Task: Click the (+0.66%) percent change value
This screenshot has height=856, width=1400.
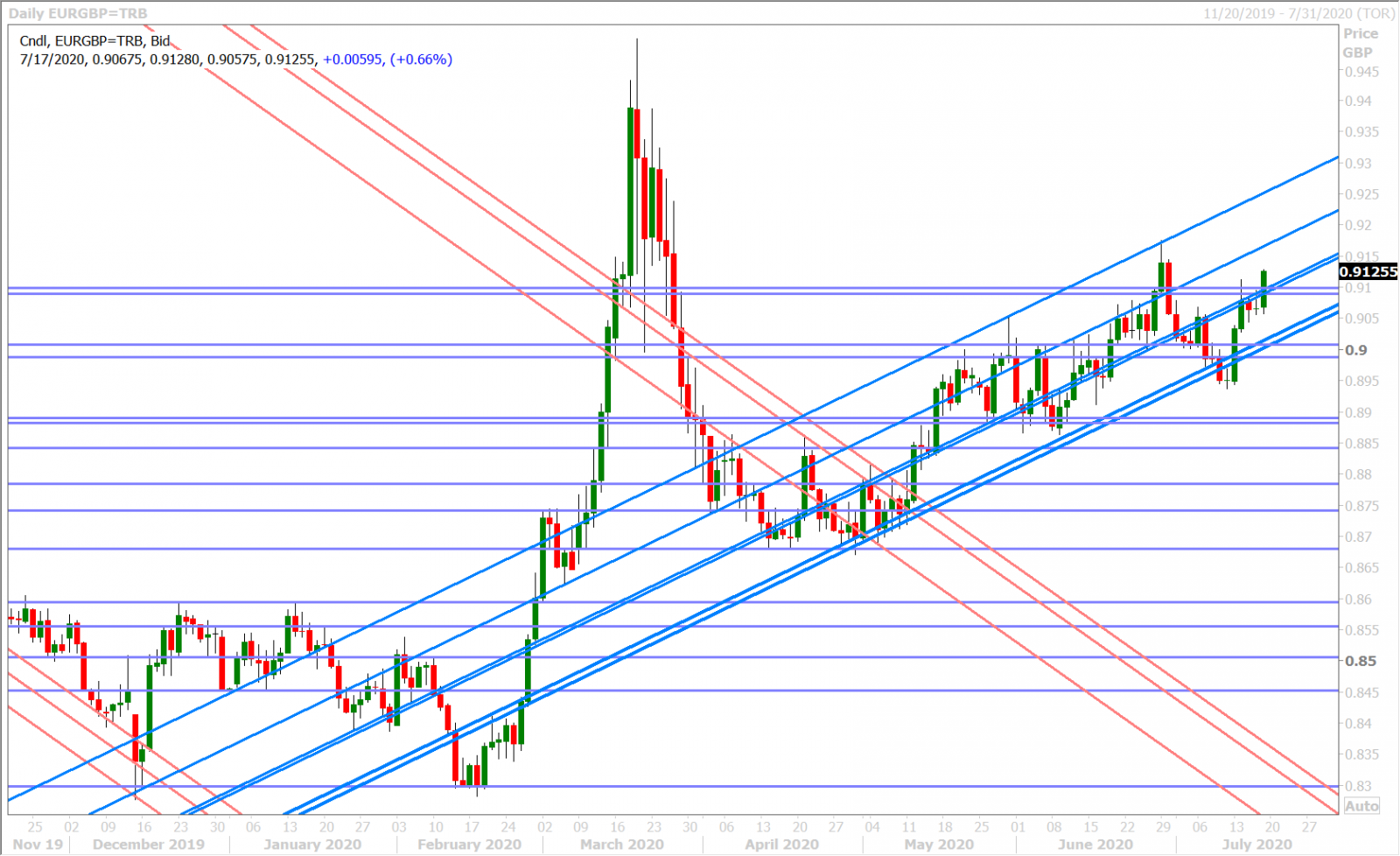Action: [x=421, y=60]
